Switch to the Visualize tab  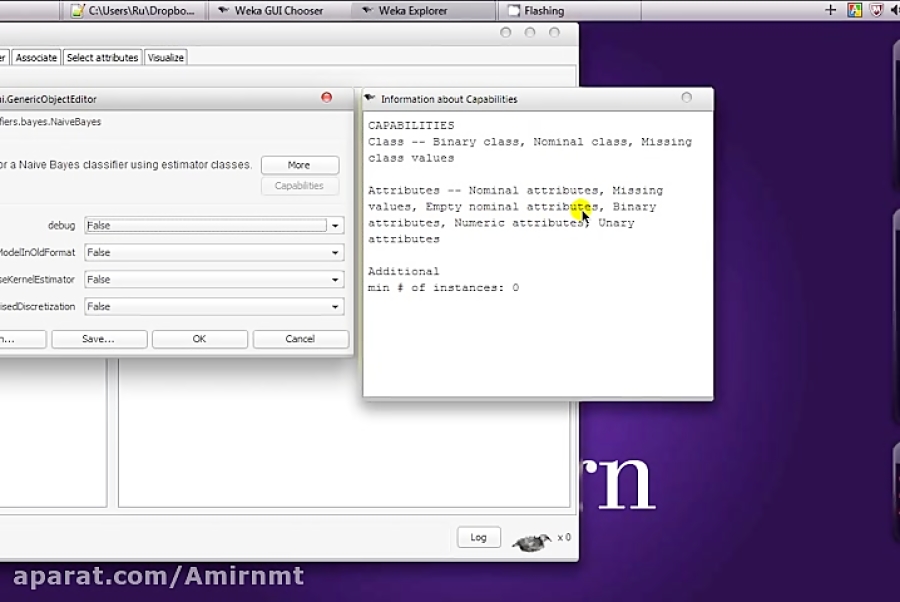(x=164, y=57)
